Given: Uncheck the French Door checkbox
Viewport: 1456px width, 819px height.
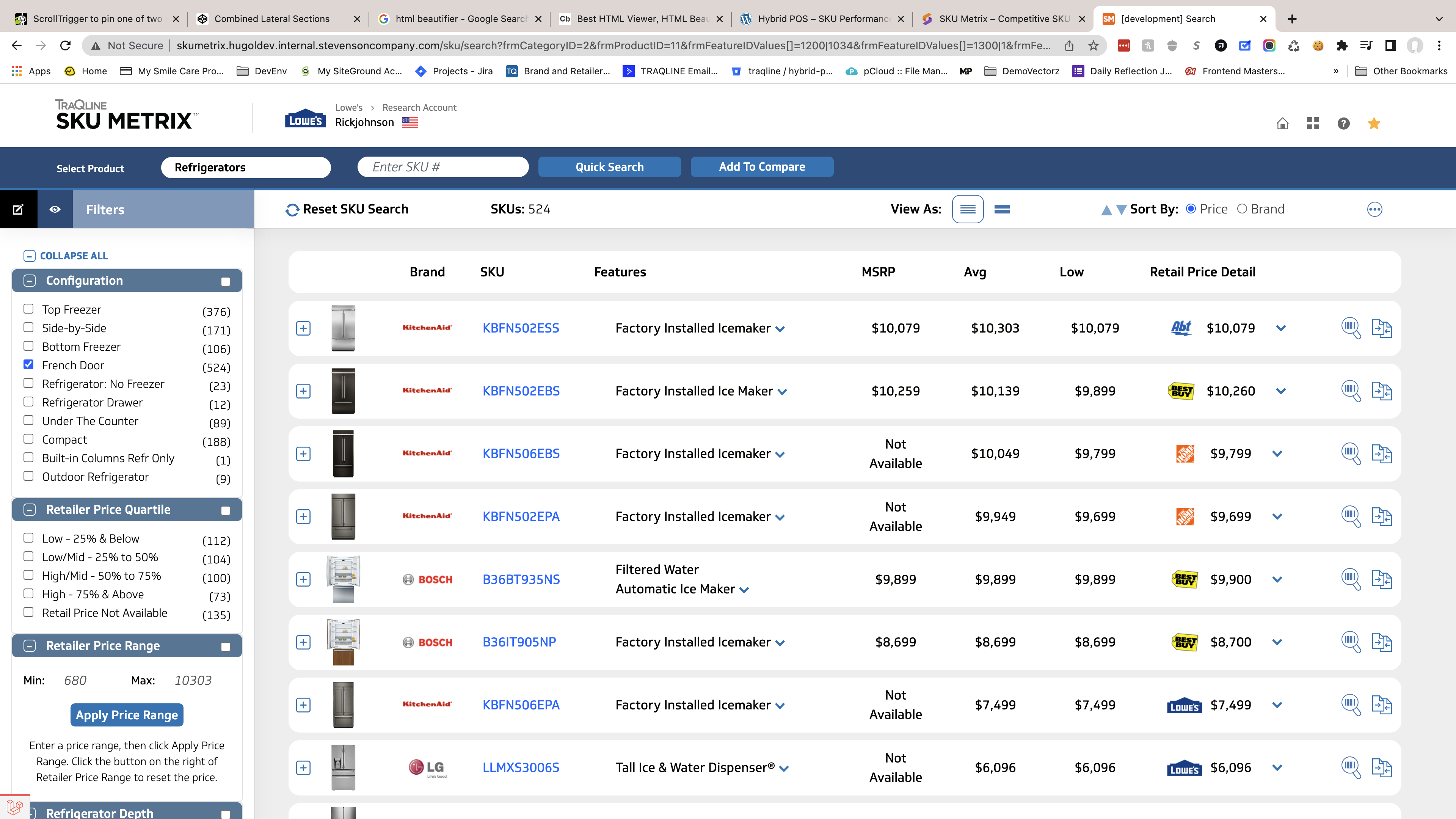Looking at the screenshot, I should [28, 364].
